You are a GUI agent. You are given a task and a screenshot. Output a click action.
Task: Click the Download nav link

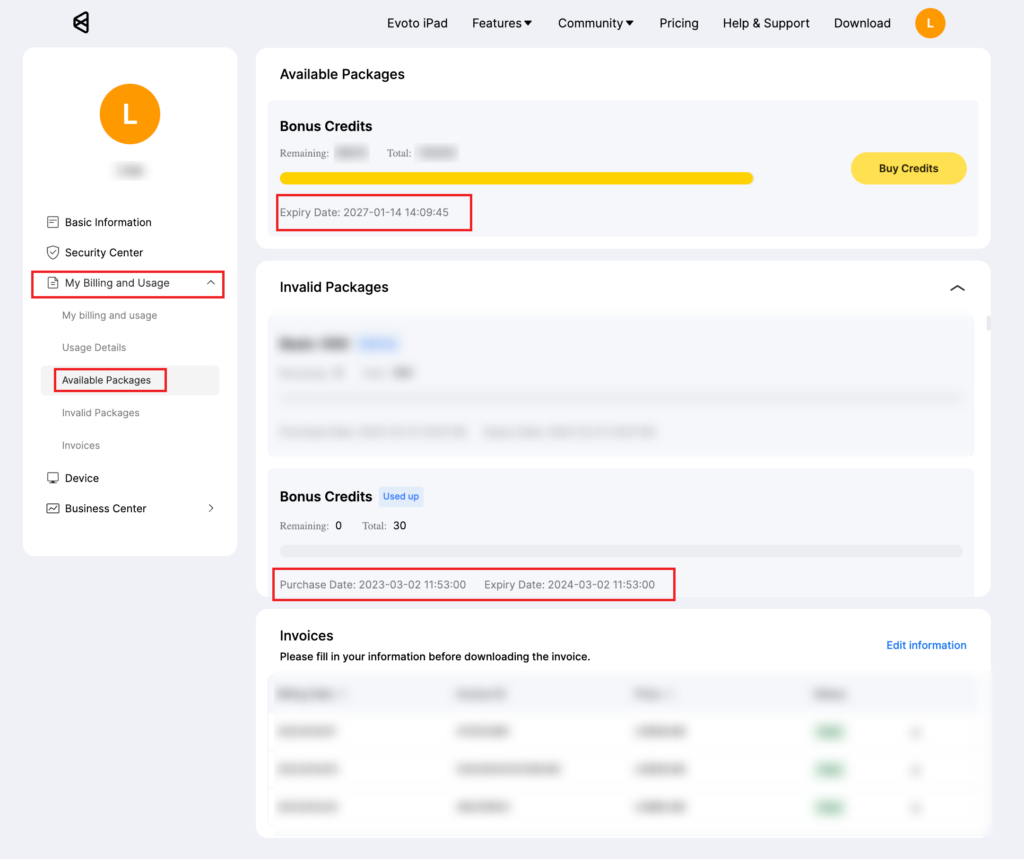tap(862, 23)
